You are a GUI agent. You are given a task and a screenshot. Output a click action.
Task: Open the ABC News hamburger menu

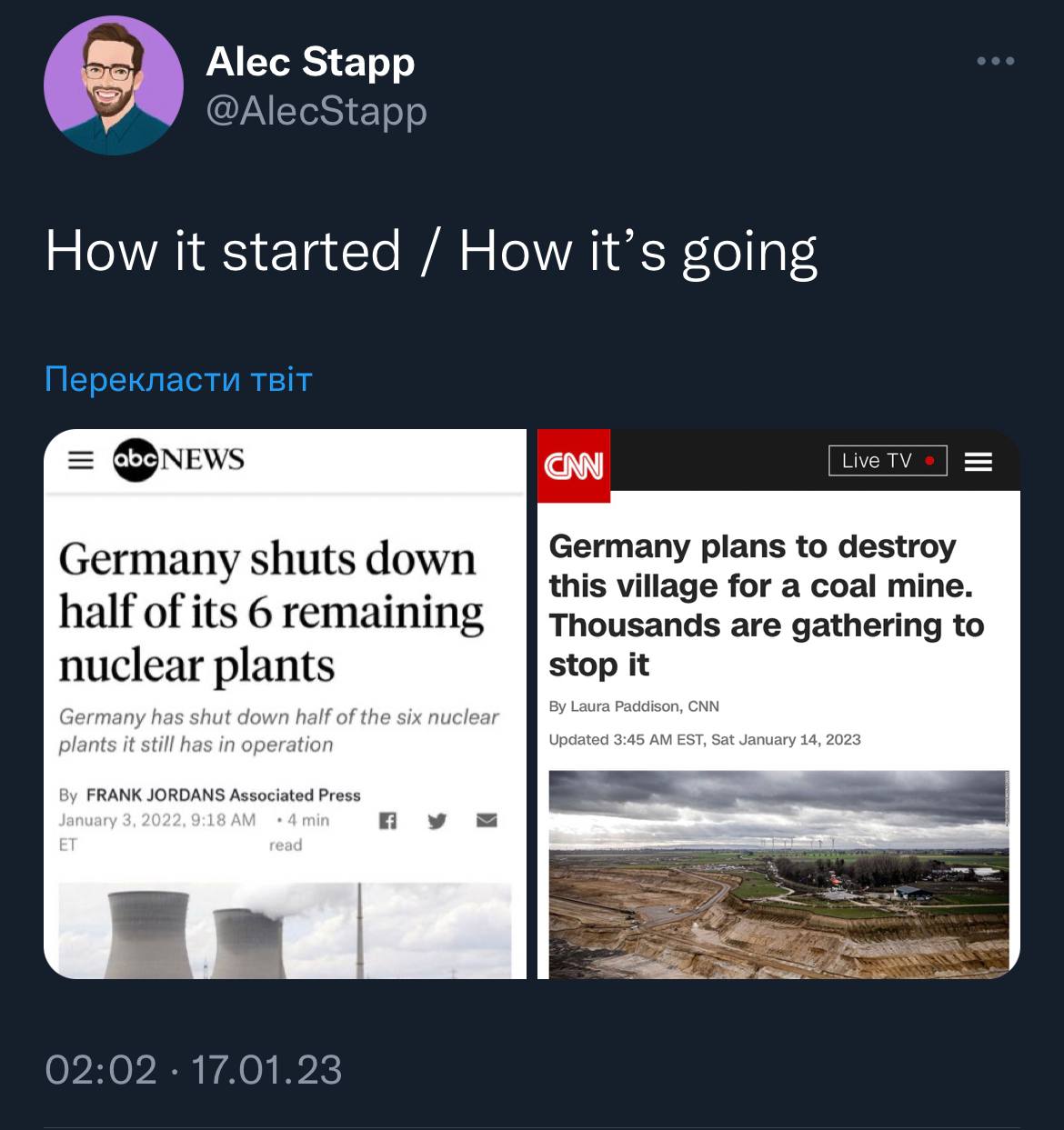(82, 460)
